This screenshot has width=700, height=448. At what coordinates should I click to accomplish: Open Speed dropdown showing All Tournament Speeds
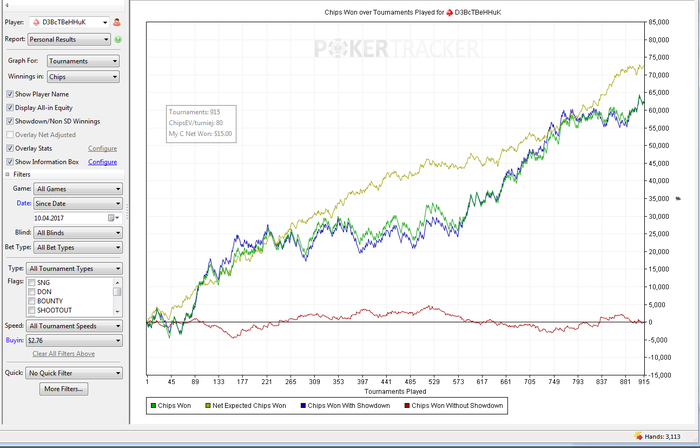point(74,326)
